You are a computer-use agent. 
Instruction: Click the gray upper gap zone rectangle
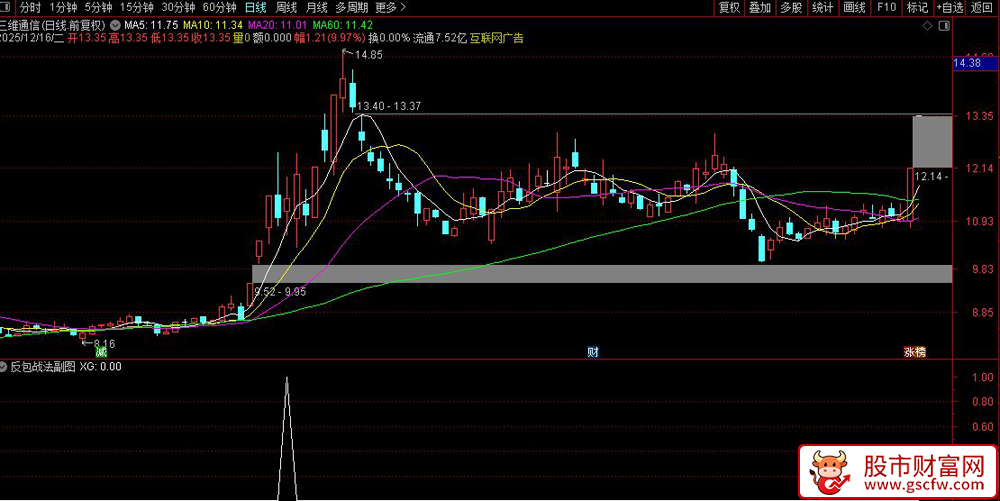pos(932,142)
